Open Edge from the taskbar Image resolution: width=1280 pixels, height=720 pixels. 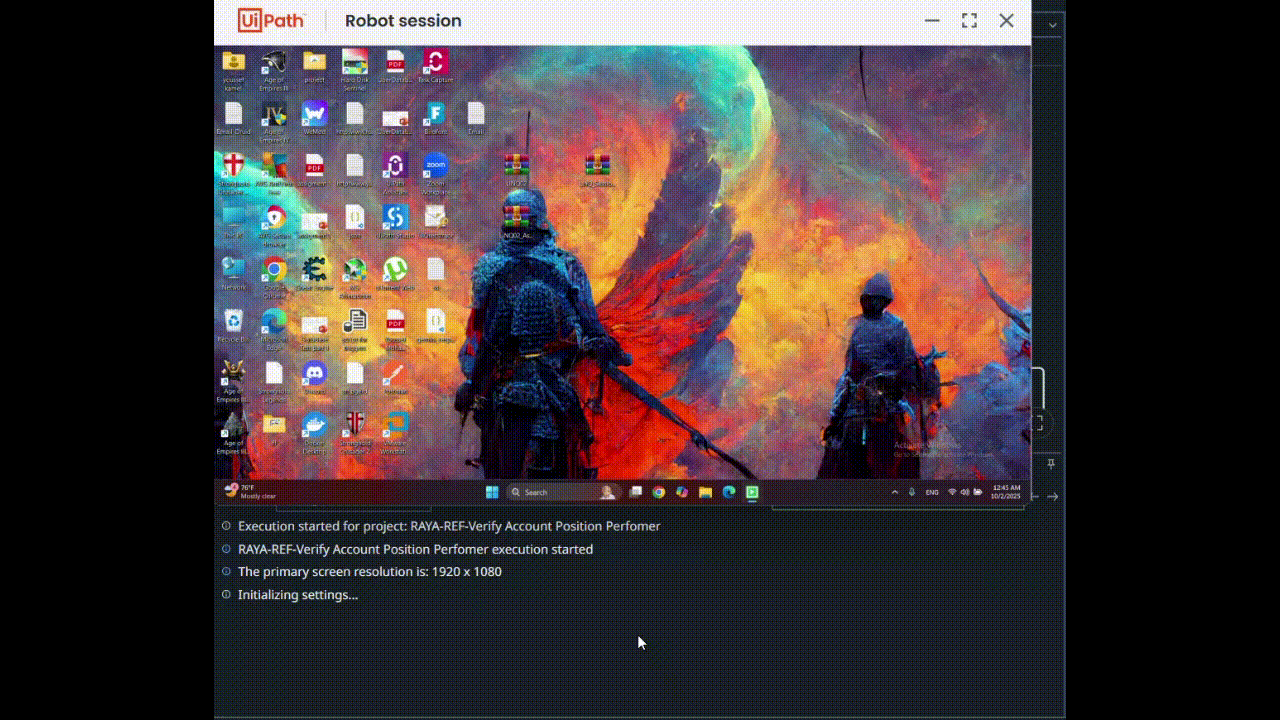729,492
